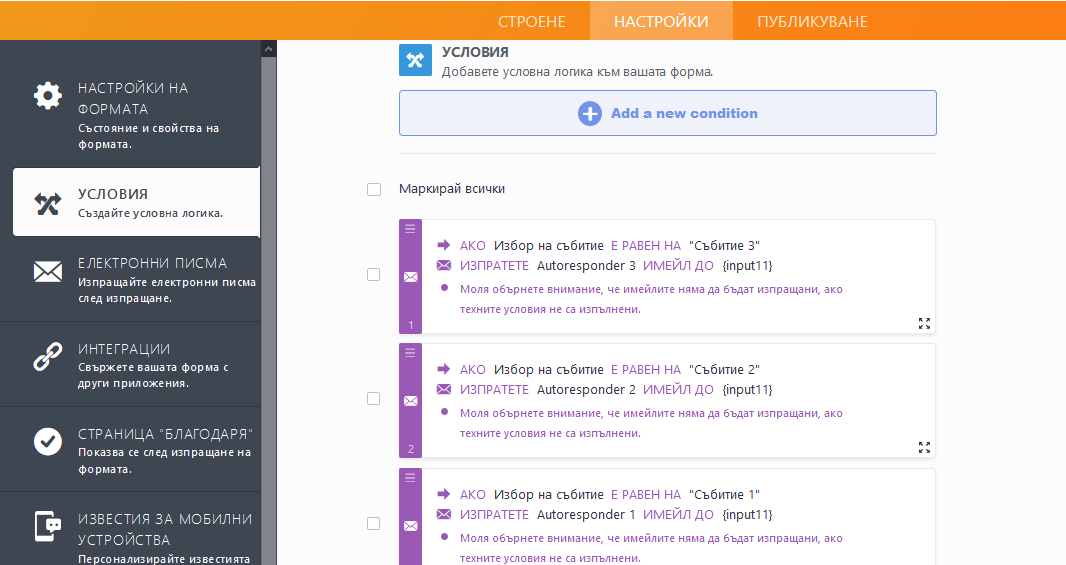This screenshot has width=1066, height=565.
Task: Click the gear icon for Настройки на формата
Action: pos(47,96)
